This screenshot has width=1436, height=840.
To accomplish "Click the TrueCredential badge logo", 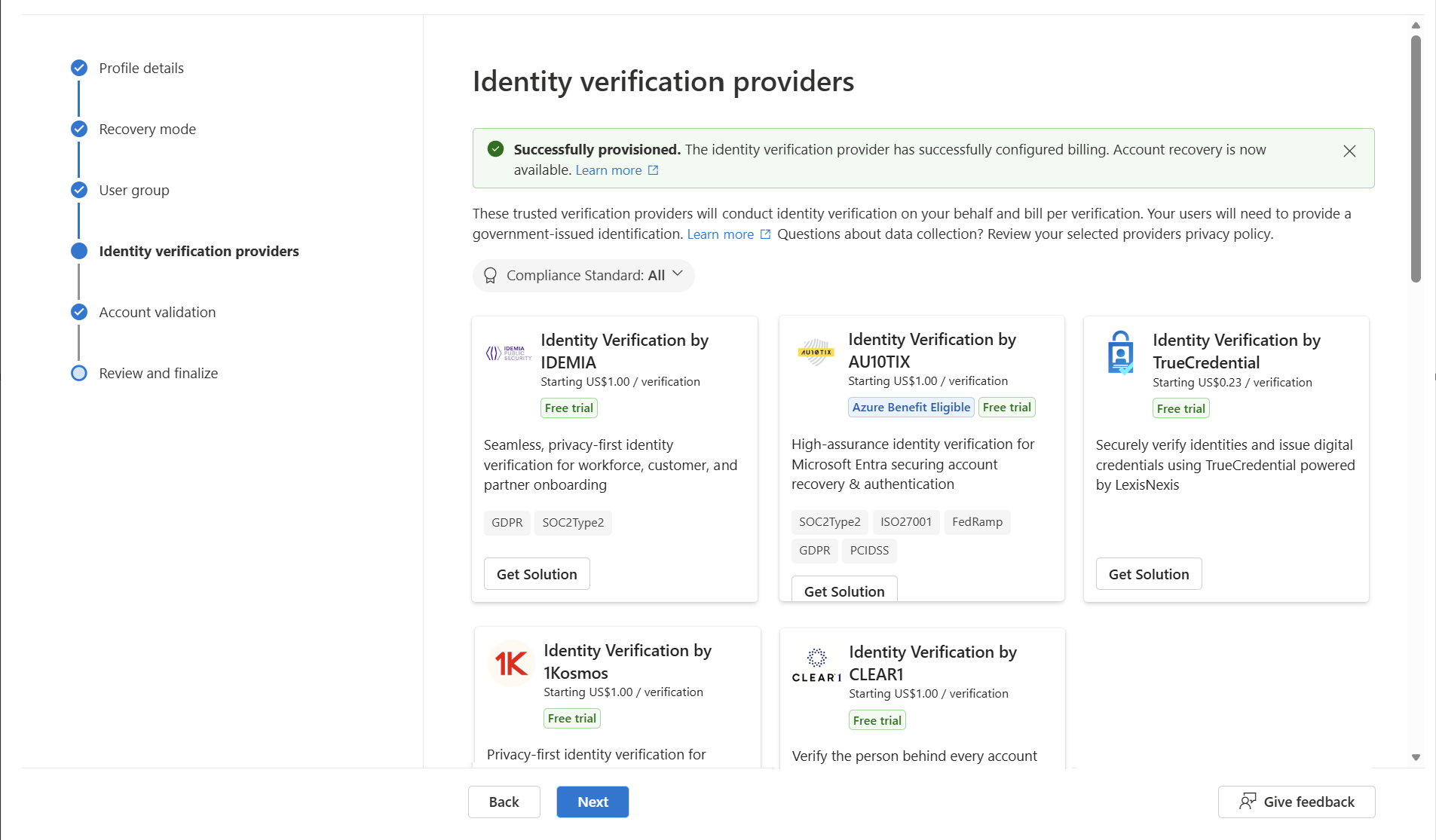I will (x=1121, y=353).
